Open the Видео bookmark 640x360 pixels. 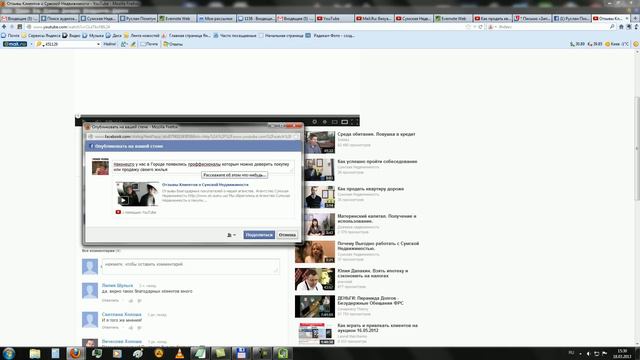click(x=71, y=36)
